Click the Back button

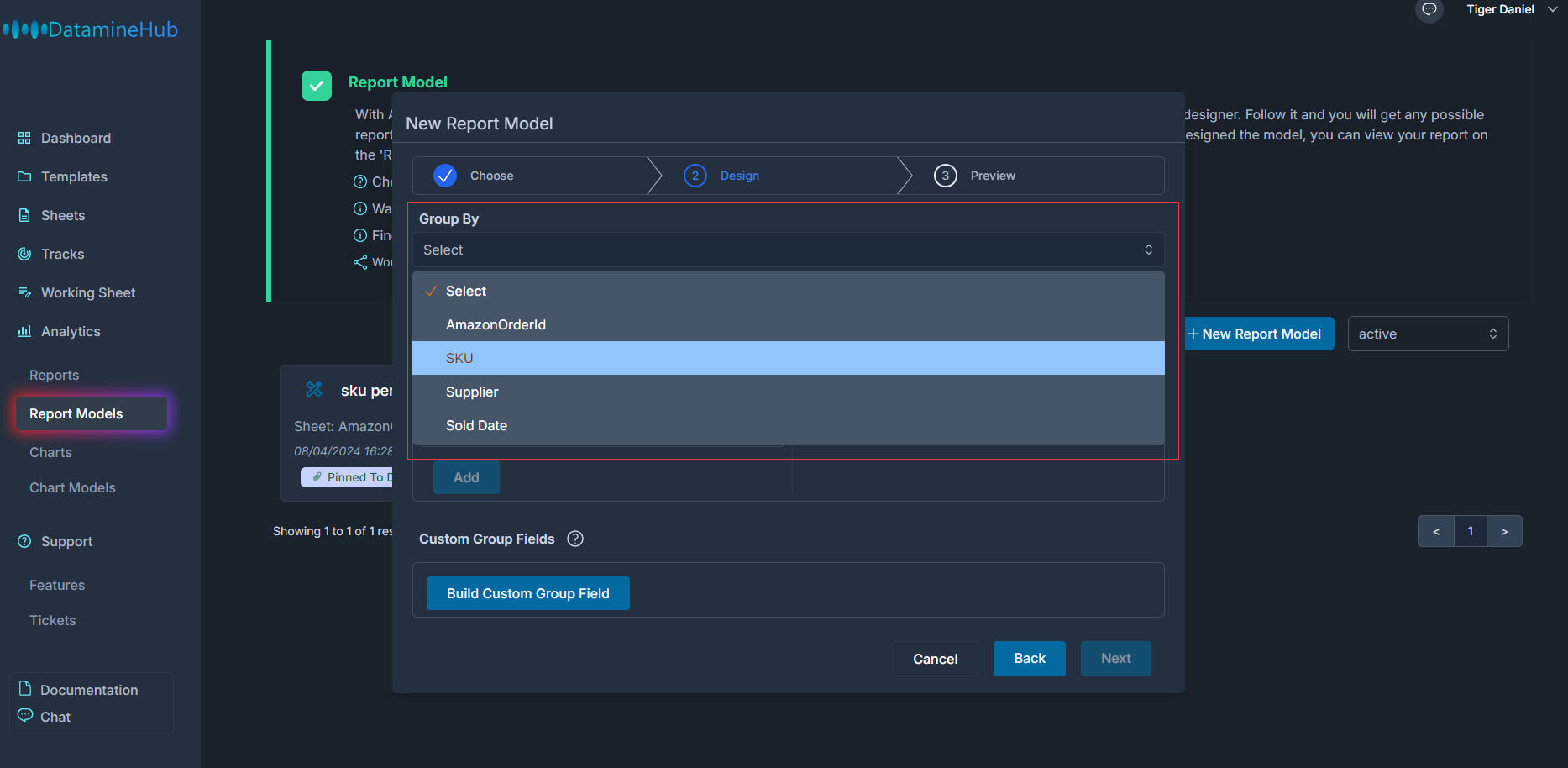pos(1030,659)
